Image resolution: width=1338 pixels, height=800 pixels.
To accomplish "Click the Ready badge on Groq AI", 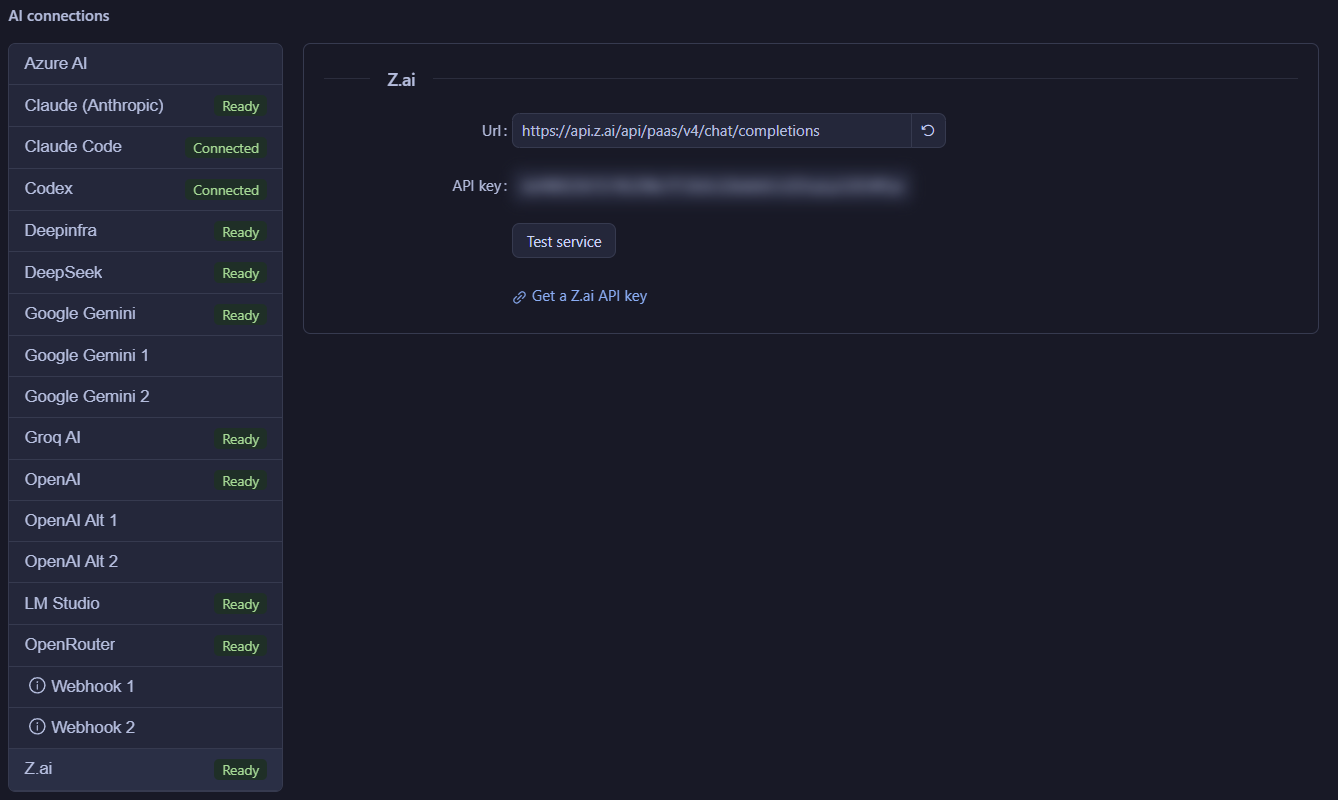I will (241, 439).
